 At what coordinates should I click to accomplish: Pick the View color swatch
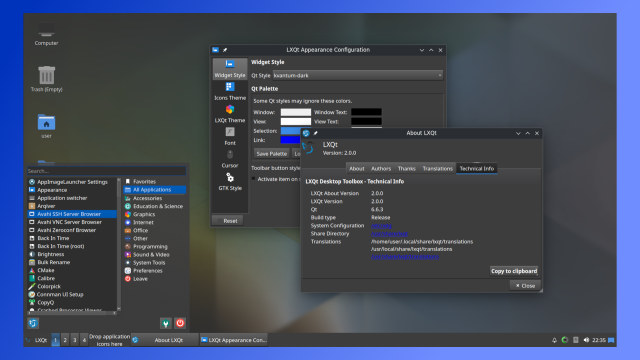pos(296,122)
